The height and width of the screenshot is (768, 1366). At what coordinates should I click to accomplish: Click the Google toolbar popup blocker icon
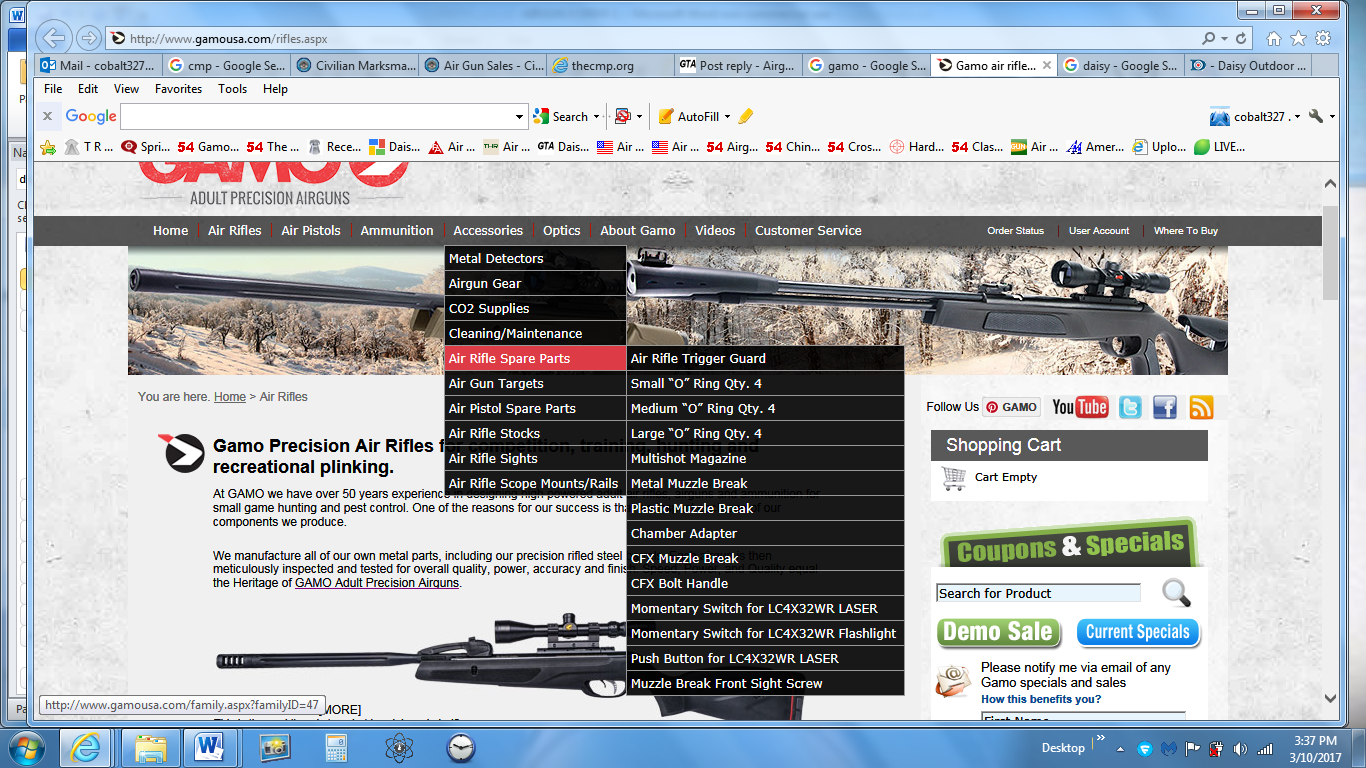click(x=623, y=116)
